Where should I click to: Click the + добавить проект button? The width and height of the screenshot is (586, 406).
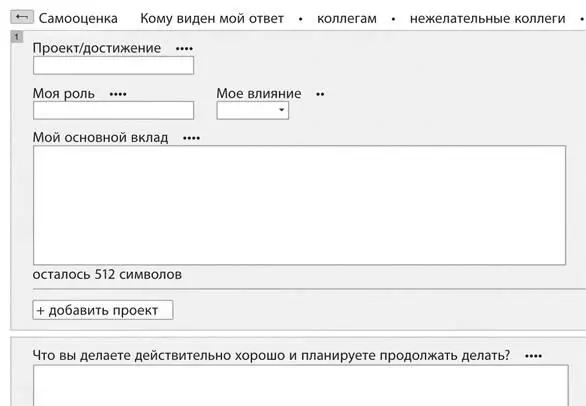point(103,310)
